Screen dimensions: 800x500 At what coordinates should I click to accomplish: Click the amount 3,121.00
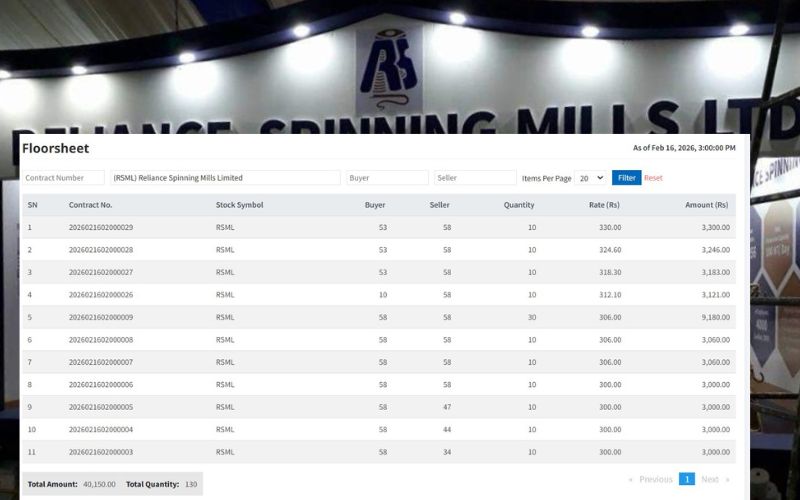pyautogui.click(x=716, y=294)
